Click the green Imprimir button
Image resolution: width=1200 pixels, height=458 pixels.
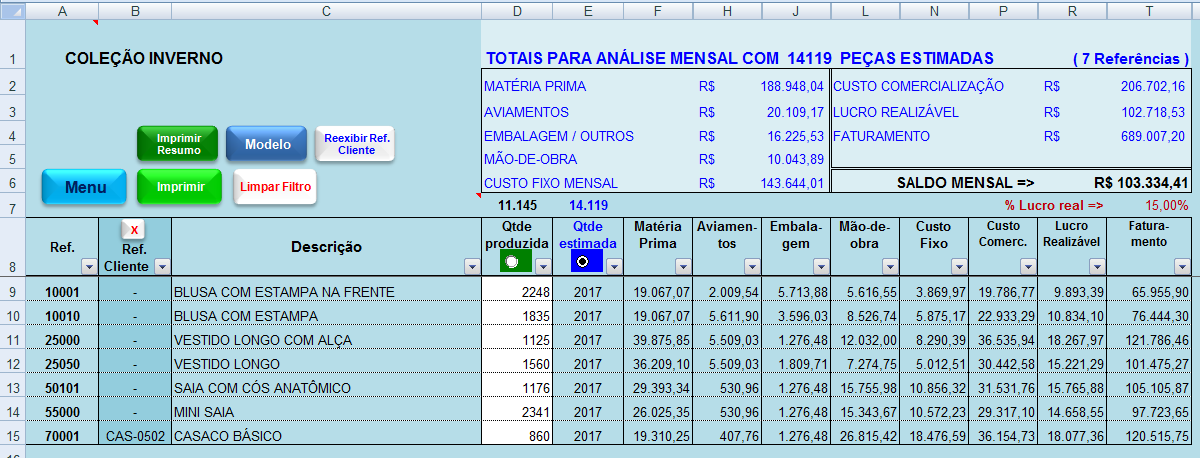coord(179,187)
